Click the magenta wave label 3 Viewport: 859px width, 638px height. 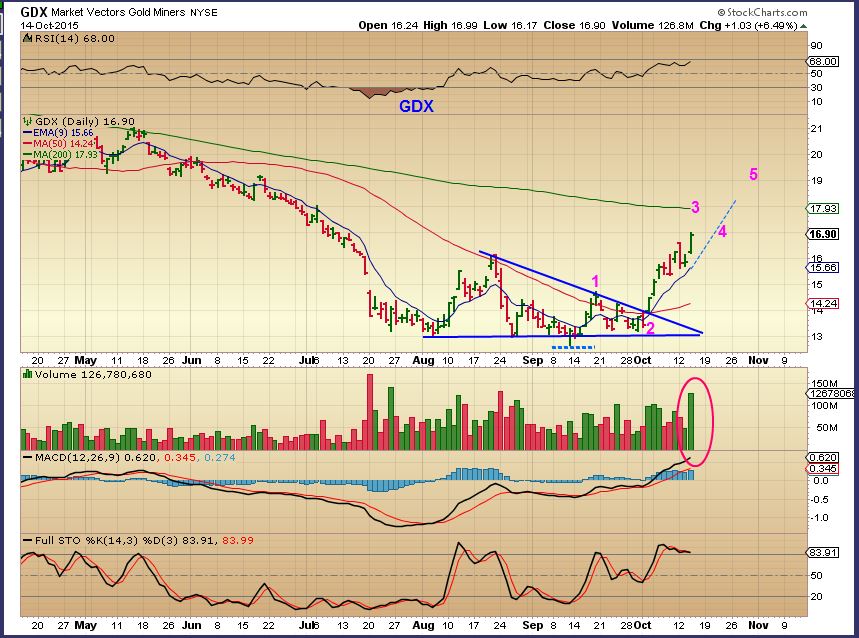pos(695,207)
